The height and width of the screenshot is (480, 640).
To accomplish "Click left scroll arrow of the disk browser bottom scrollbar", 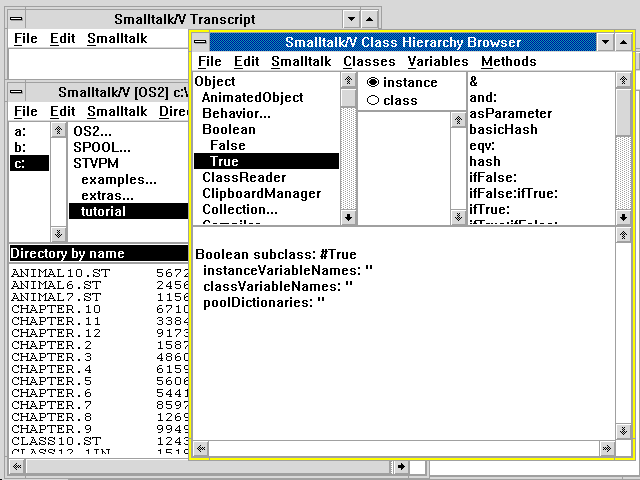I will [17, 467].
